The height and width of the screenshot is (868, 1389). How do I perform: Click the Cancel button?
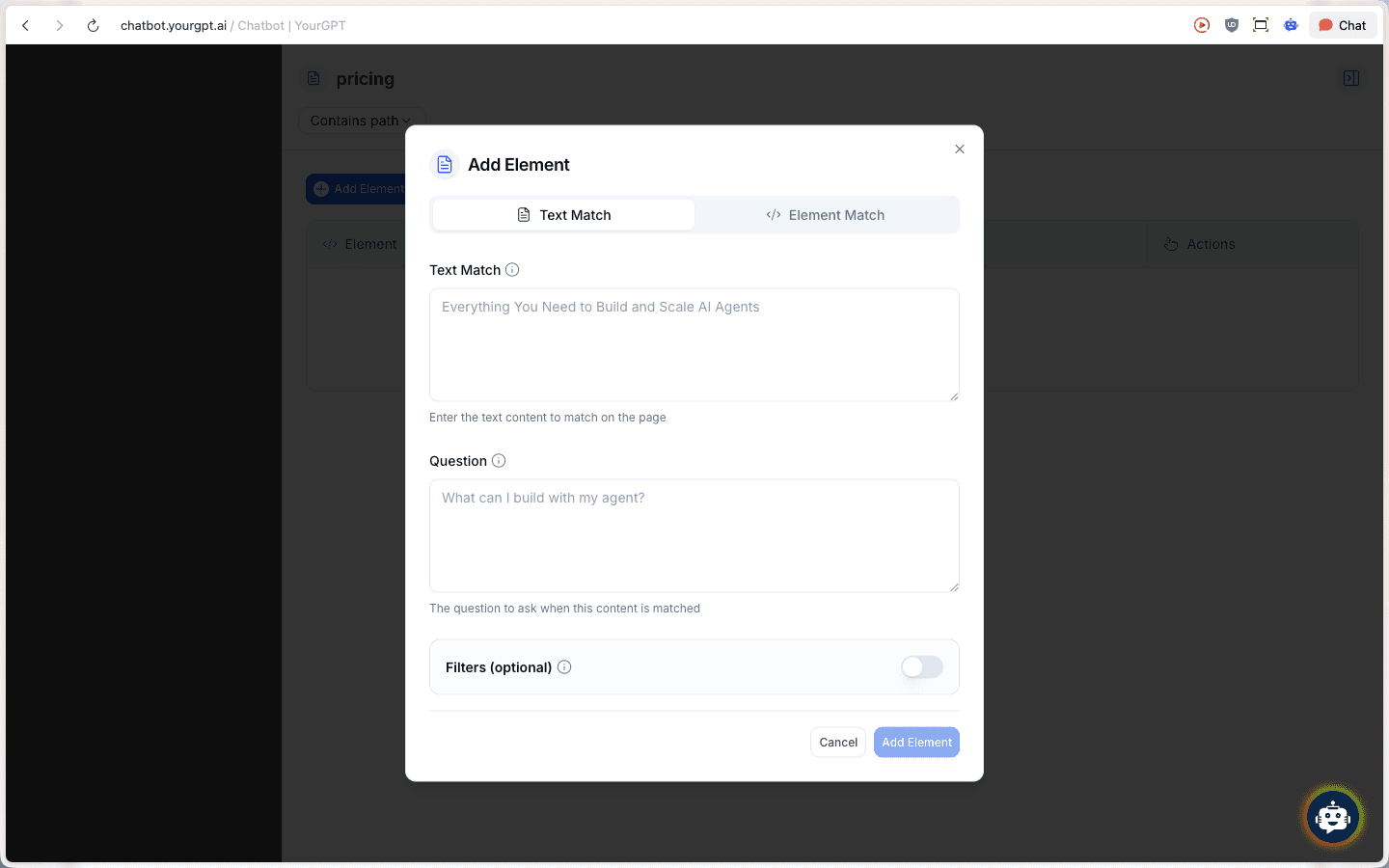click(837, 742)
